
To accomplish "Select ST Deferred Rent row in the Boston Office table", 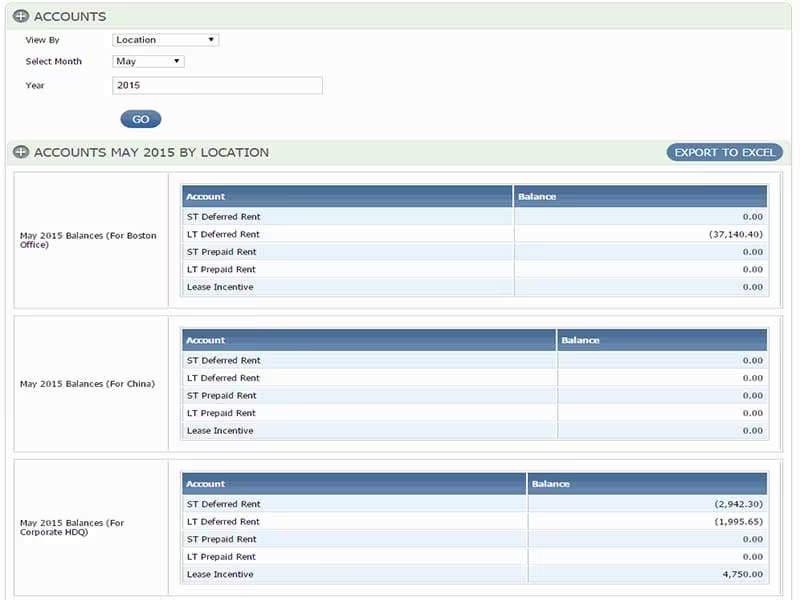I will pos(474,217).
